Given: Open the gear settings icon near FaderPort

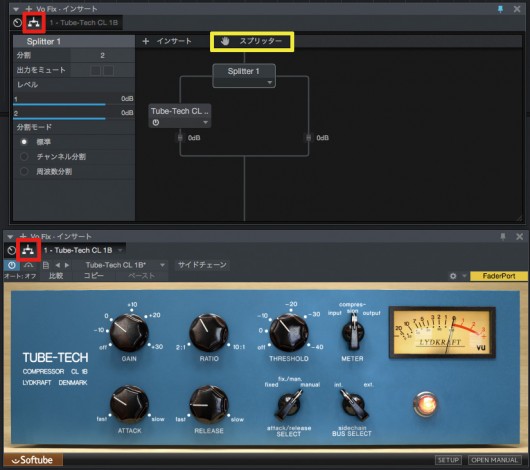Looking at the screenshot, I should coord(453,276).
